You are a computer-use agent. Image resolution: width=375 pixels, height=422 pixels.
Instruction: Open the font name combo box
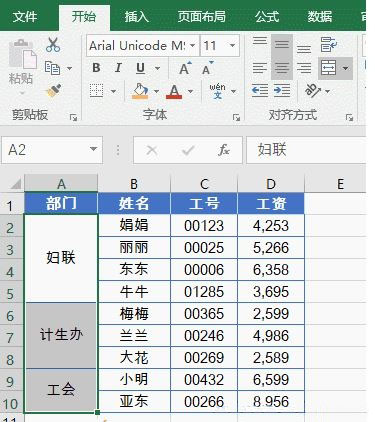coord(142,45)
